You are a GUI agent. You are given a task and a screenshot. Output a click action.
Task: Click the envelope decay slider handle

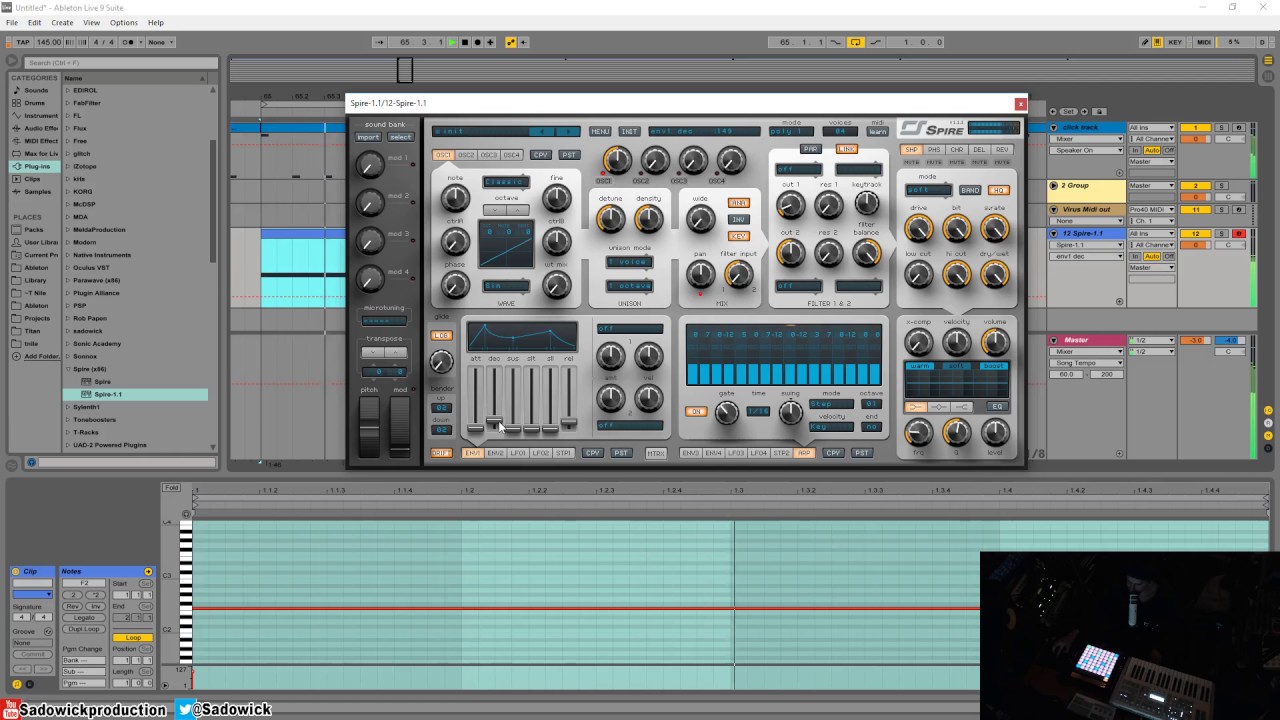coord(494,422)
